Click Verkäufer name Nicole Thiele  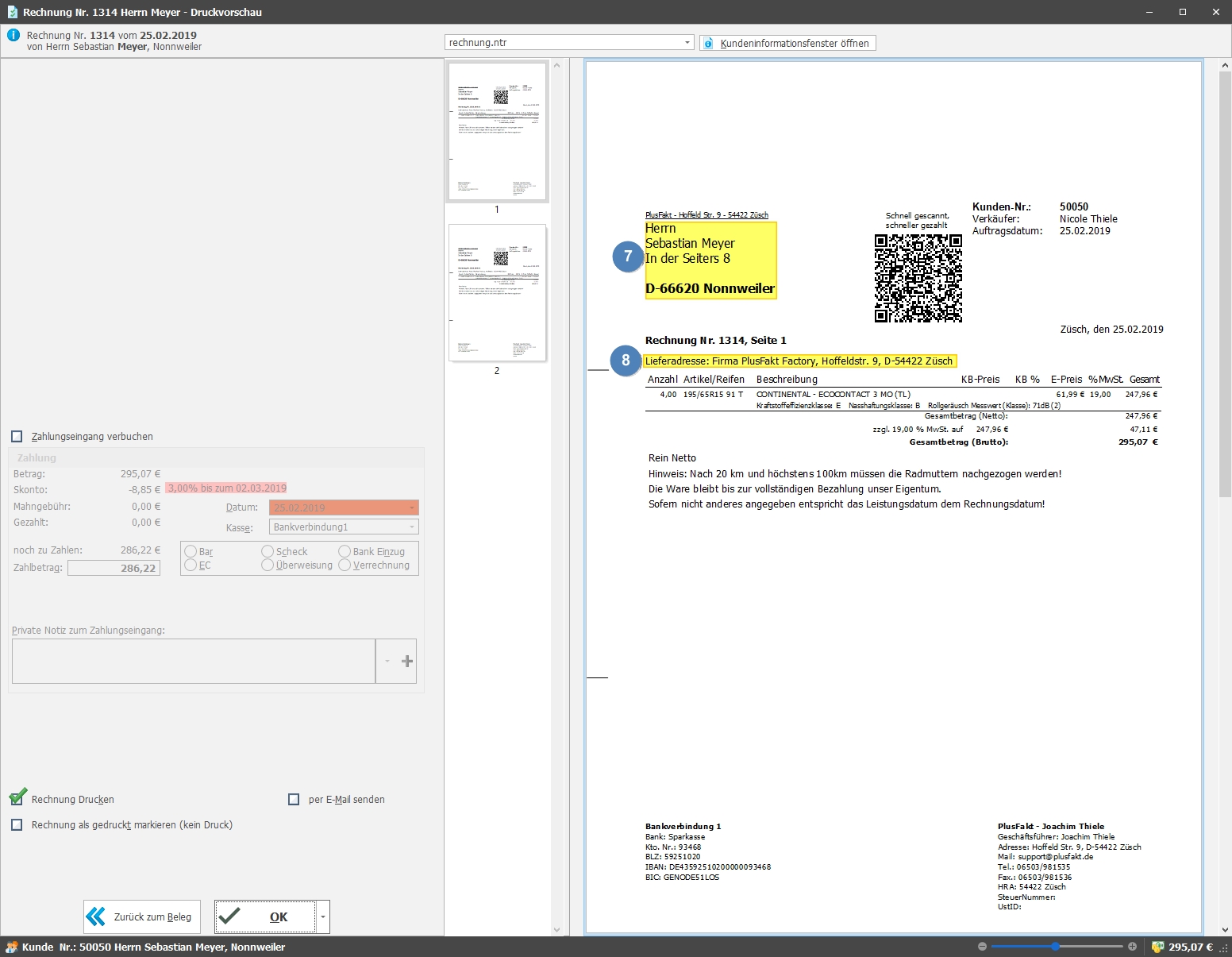pyautogui.click(x=1088, y=218)
